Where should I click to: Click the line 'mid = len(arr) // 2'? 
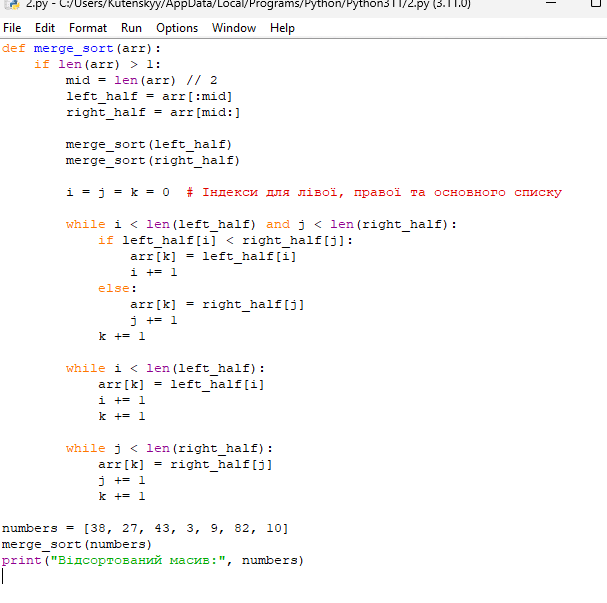click(142, 81)
